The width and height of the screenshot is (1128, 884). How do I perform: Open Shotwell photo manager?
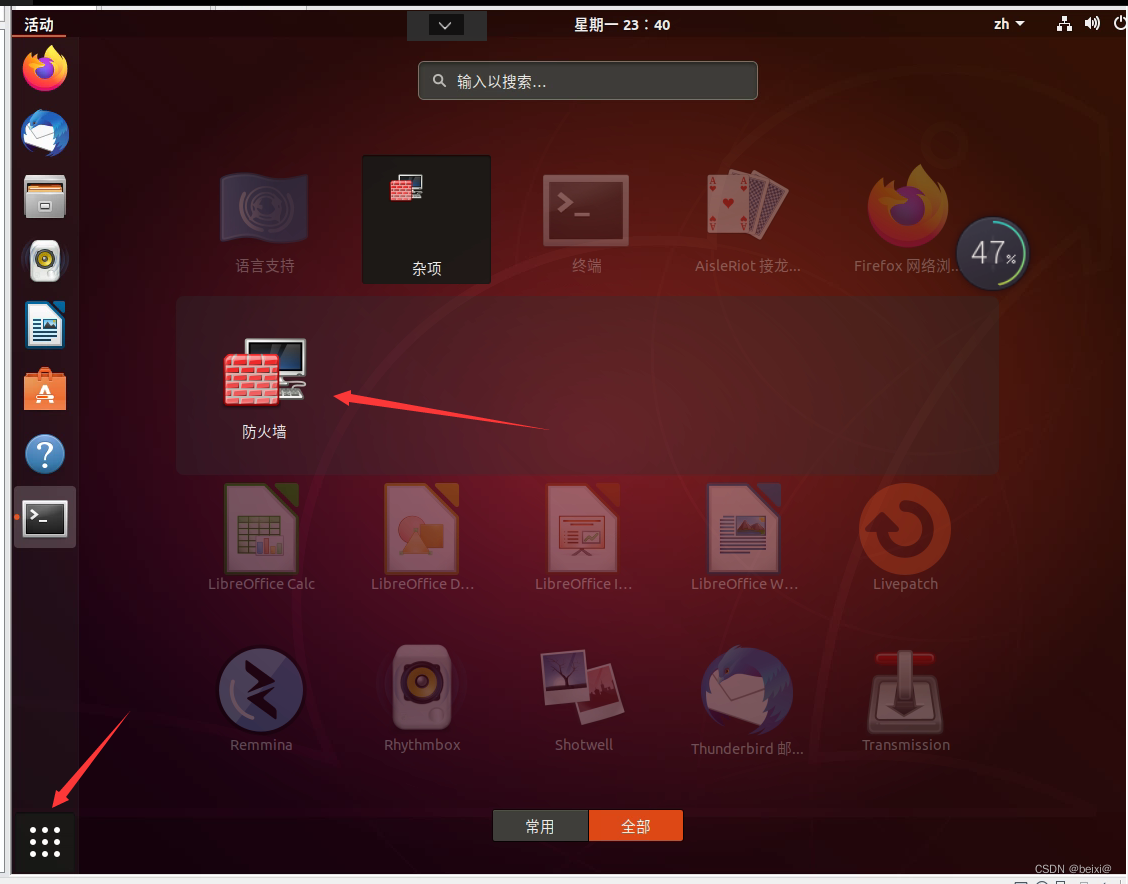(x=583, y=700)
